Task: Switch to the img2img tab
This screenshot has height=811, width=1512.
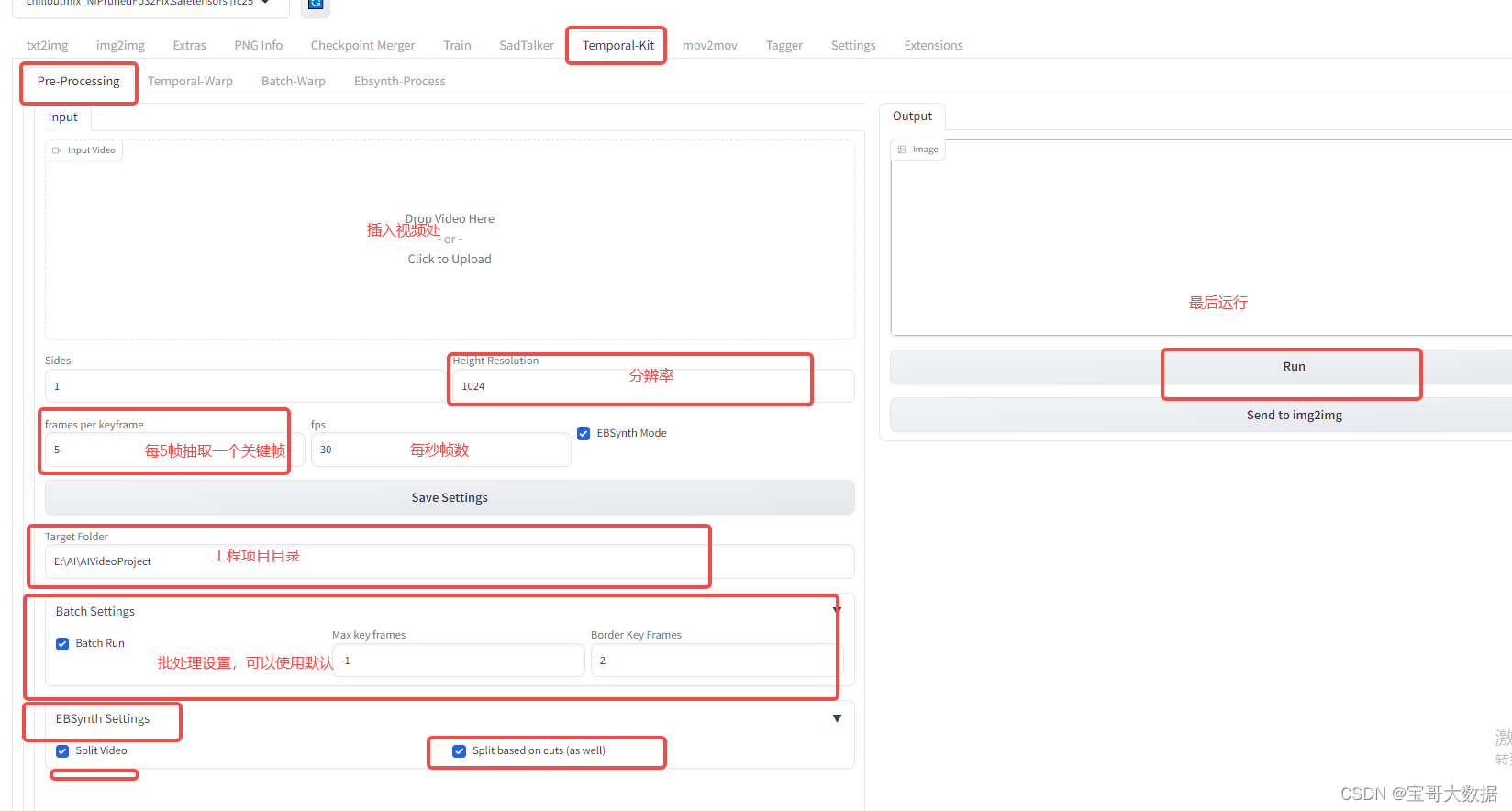Action: [x=121, y=45]
